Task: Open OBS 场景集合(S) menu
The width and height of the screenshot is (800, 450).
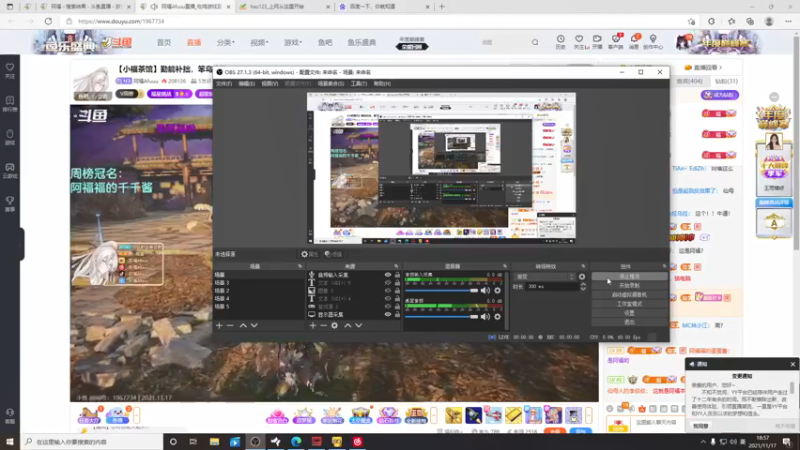Action: [x=331, y=84]
